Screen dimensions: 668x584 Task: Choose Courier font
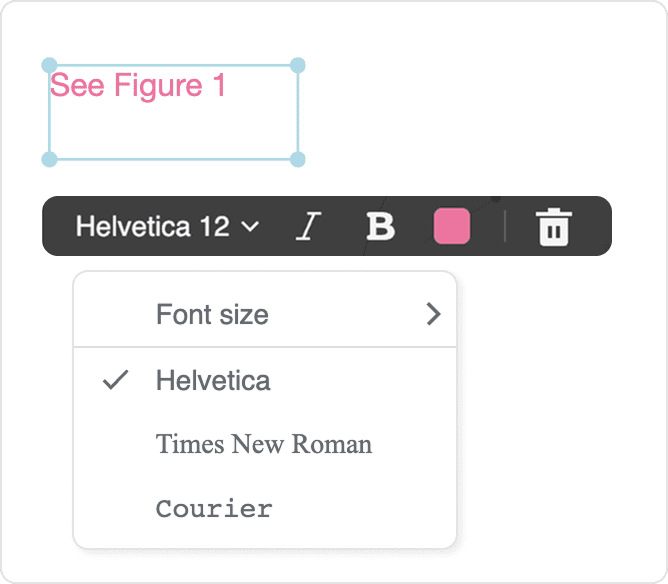coord(214,508)
